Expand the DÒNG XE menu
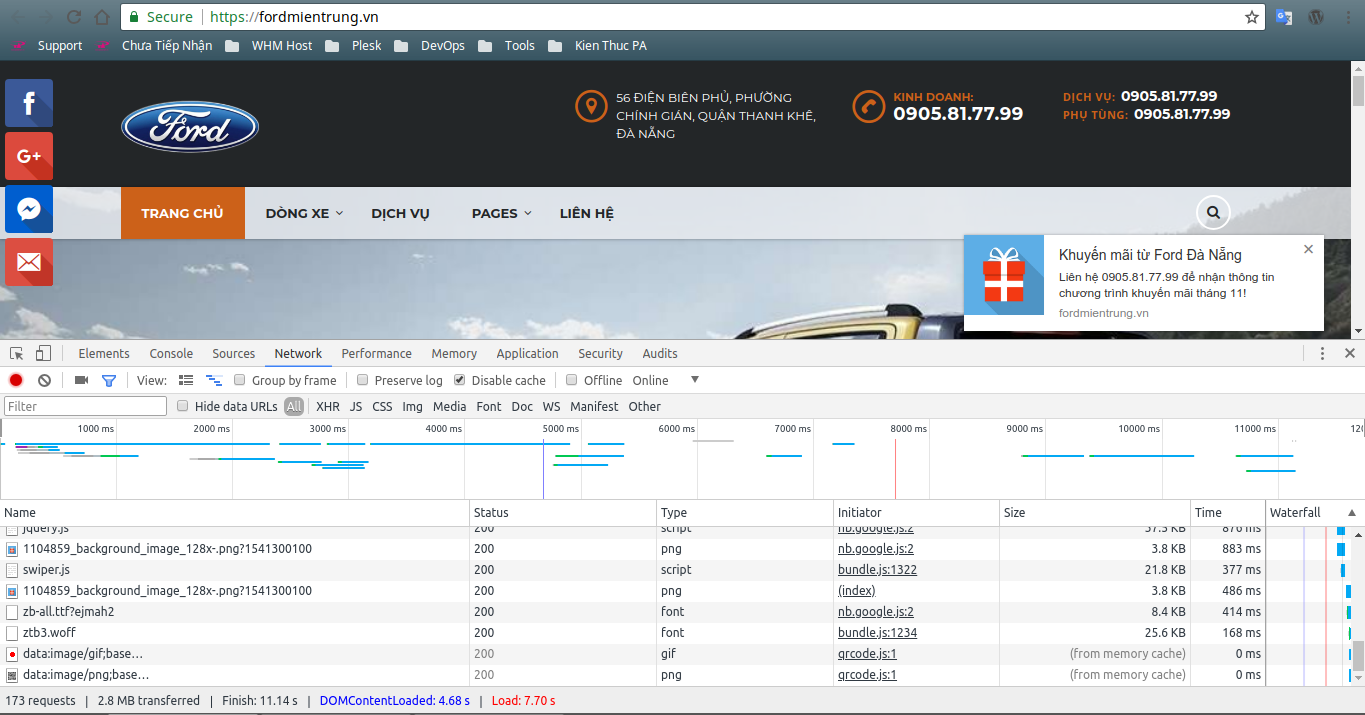The height and width of the screenshot is (715, 1365). (304, 213)
